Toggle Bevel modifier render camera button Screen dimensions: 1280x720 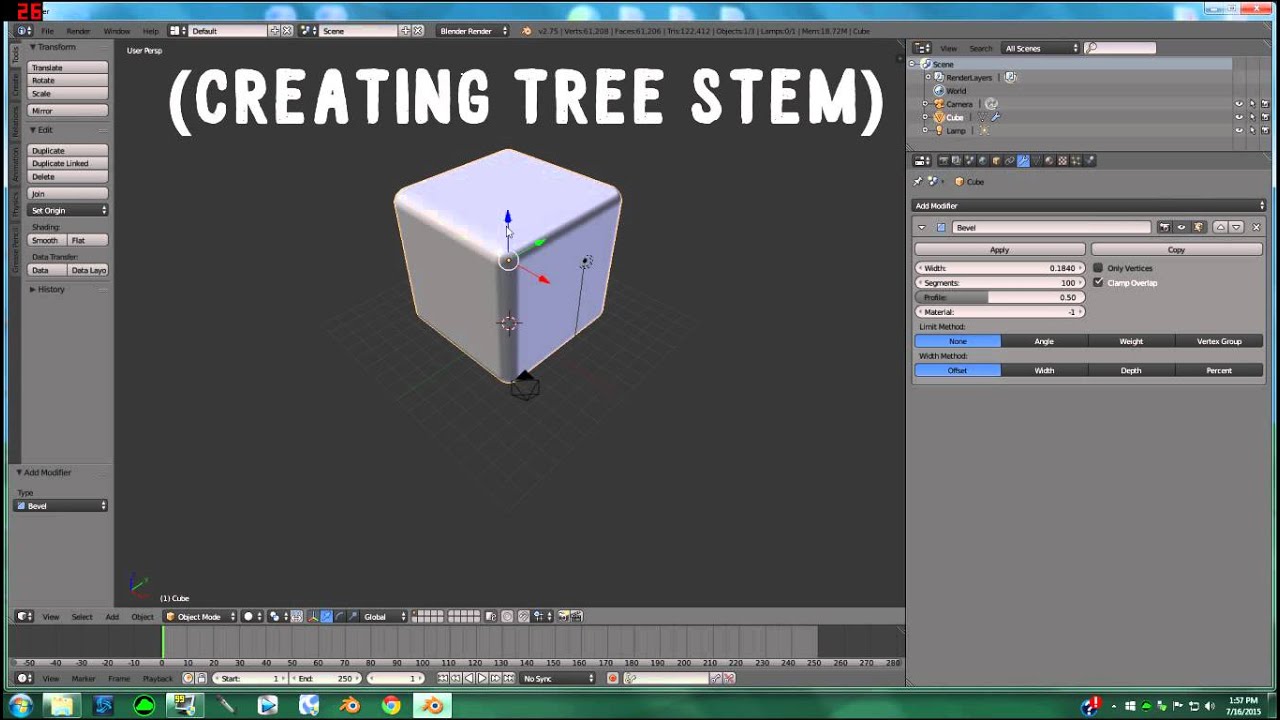1165,227
